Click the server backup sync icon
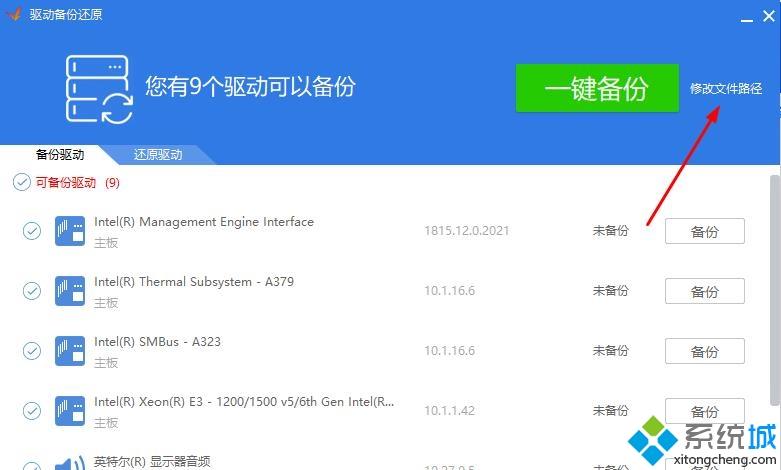 pos(99,89)
